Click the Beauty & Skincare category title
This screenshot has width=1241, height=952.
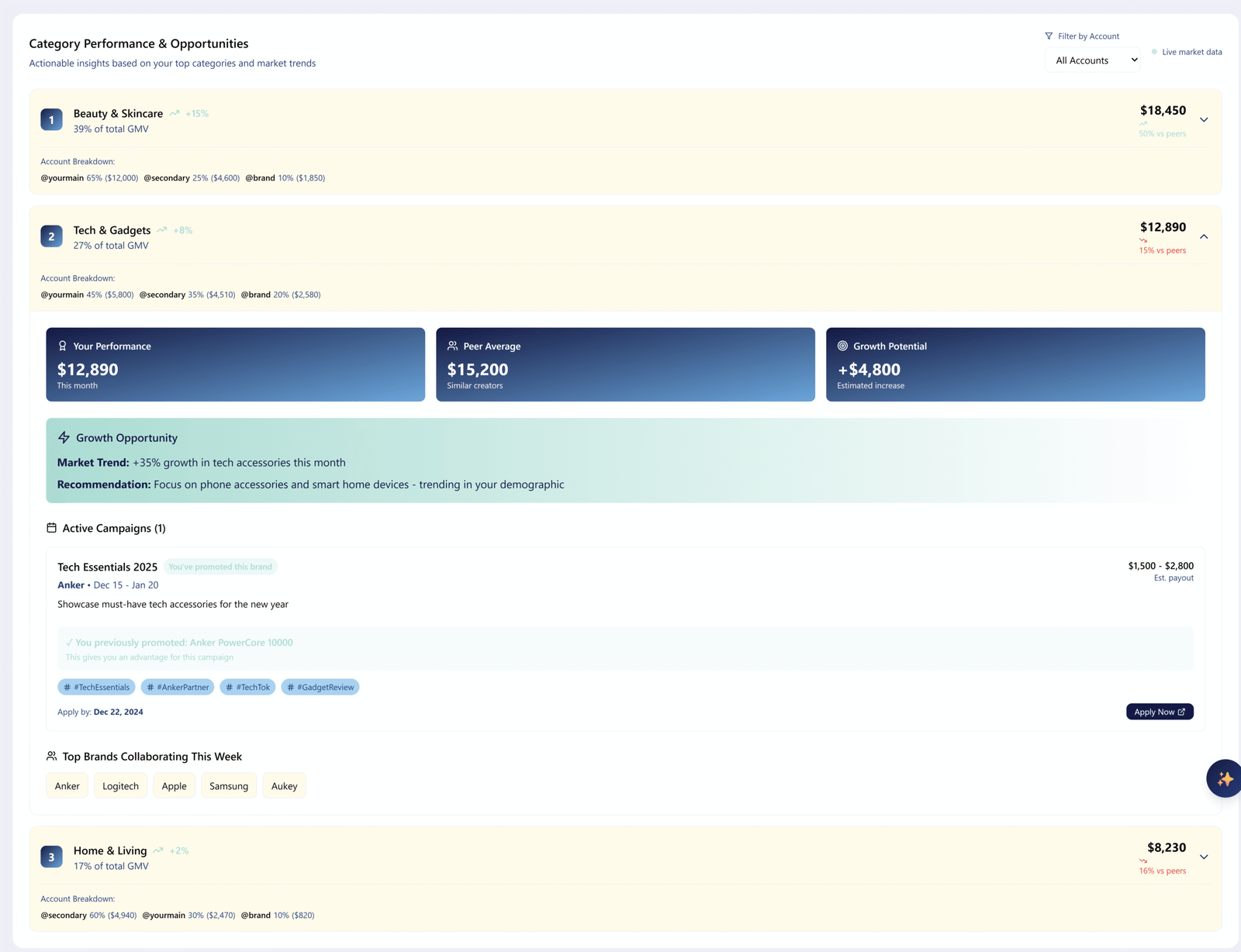(118, 113)
